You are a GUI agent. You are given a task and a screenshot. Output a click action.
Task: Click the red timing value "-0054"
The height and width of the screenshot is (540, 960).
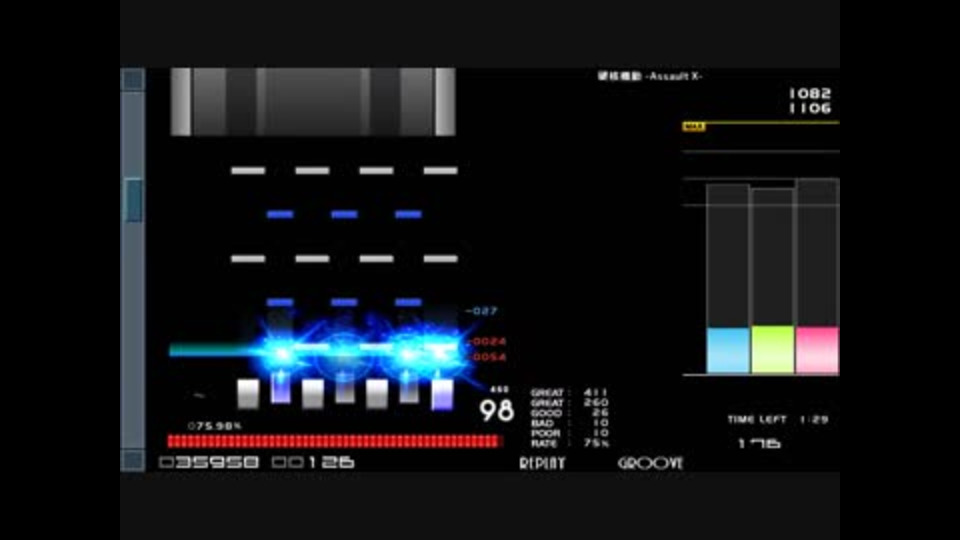tap(488, 357)
